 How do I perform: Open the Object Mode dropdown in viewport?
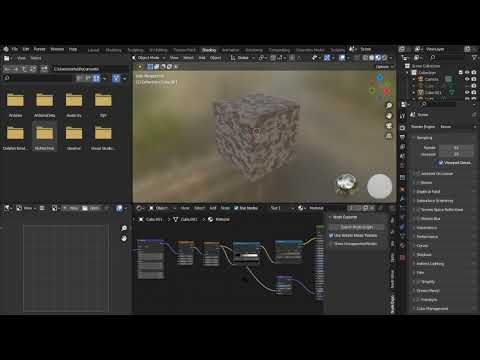149,58
